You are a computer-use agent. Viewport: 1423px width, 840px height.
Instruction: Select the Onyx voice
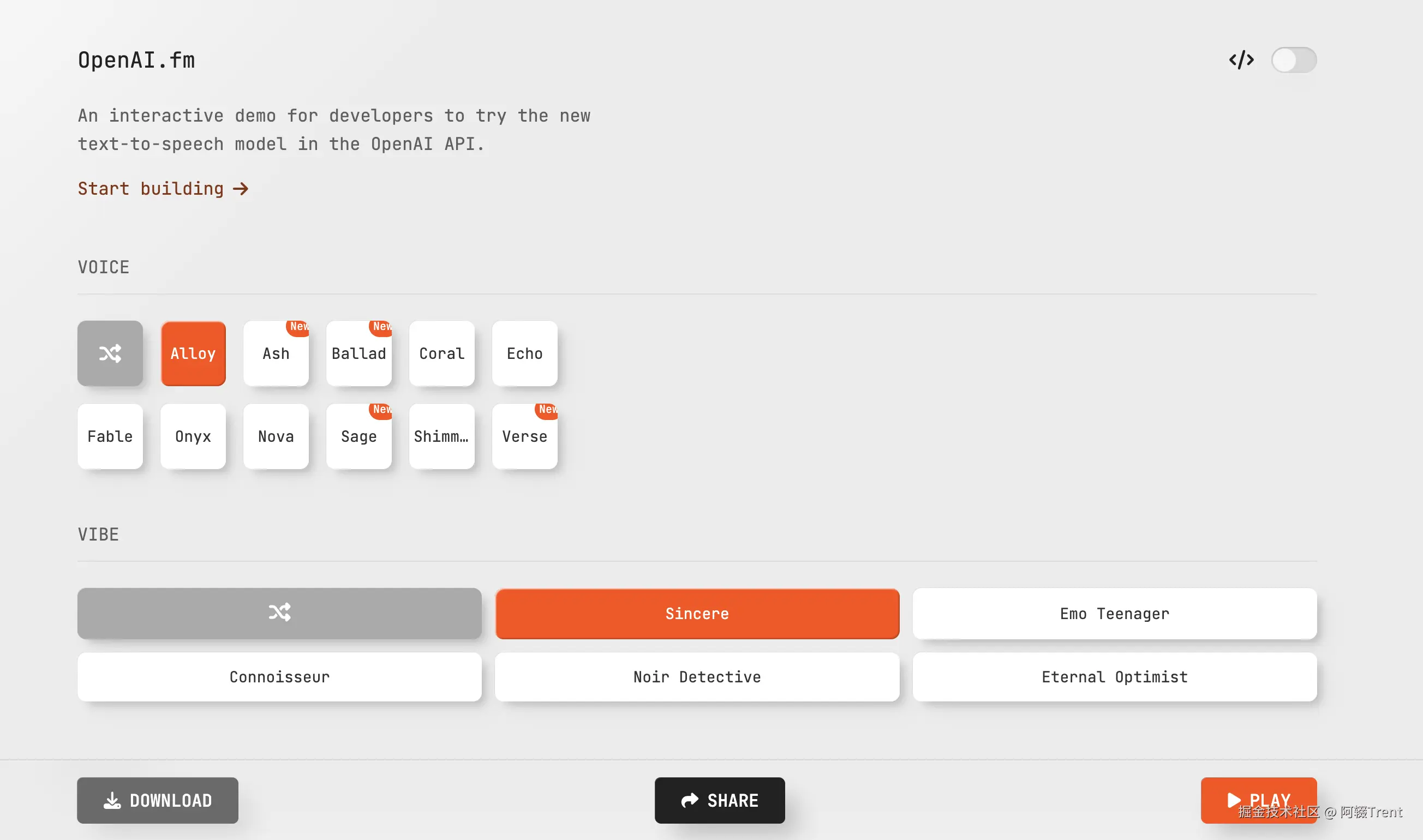pyautogui.click(x=193, y=436)
